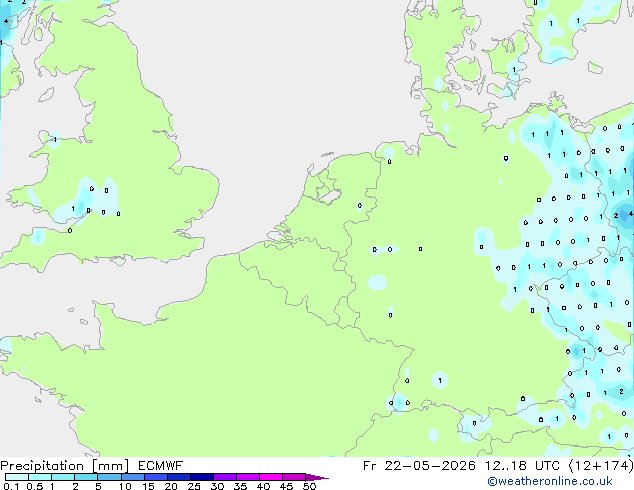
Task: Click the "Precipitation [mm]" title text
Action: [x=65, y=466]
